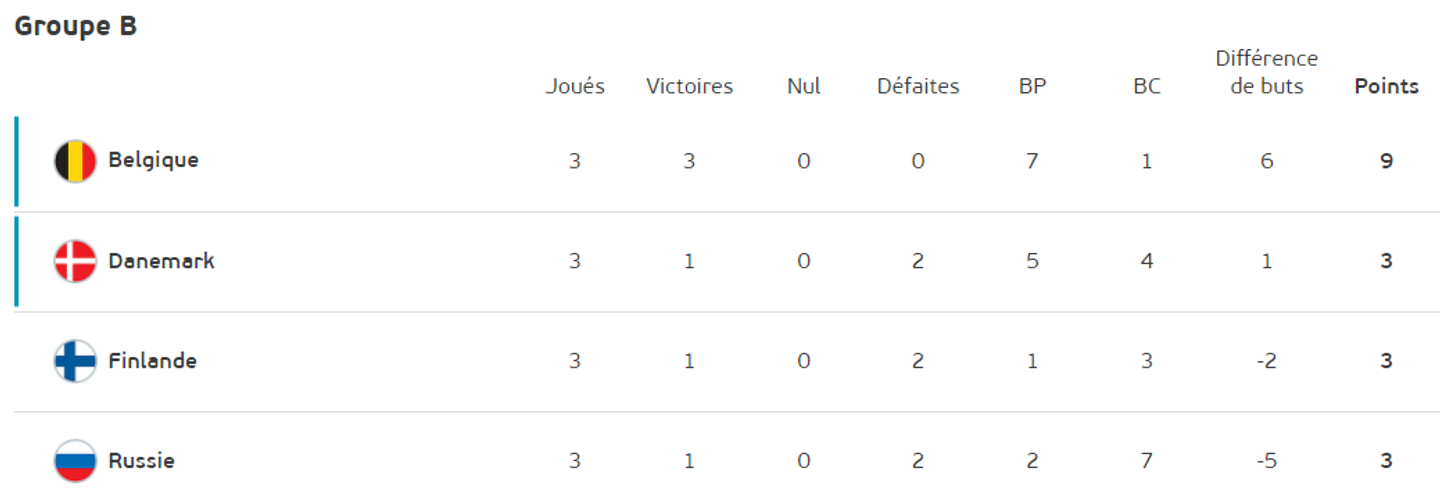This screenshot has height=502, width=1440.
Task: Open the Danemark team link
Action: 161,261
